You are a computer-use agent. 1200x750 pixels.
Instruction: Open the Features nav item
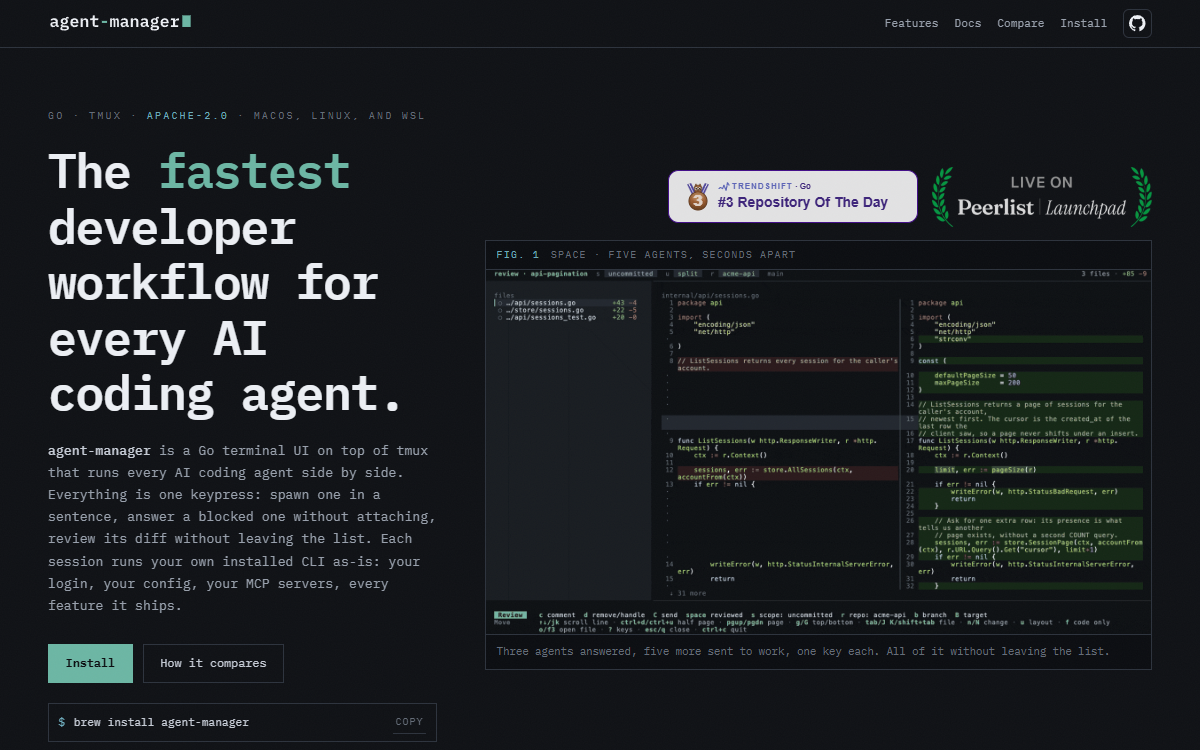pyautogui.click(x=911, y=23)
